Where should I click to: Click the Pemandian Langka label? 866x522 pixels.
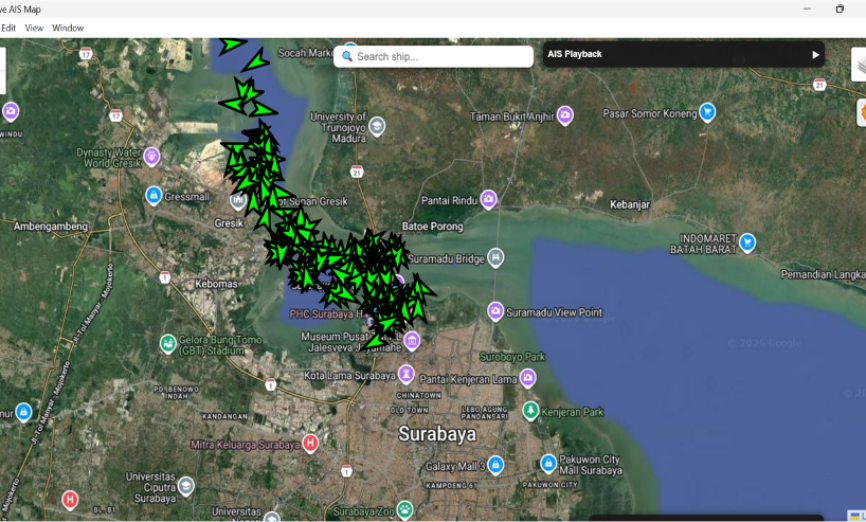tap(823, 275)
